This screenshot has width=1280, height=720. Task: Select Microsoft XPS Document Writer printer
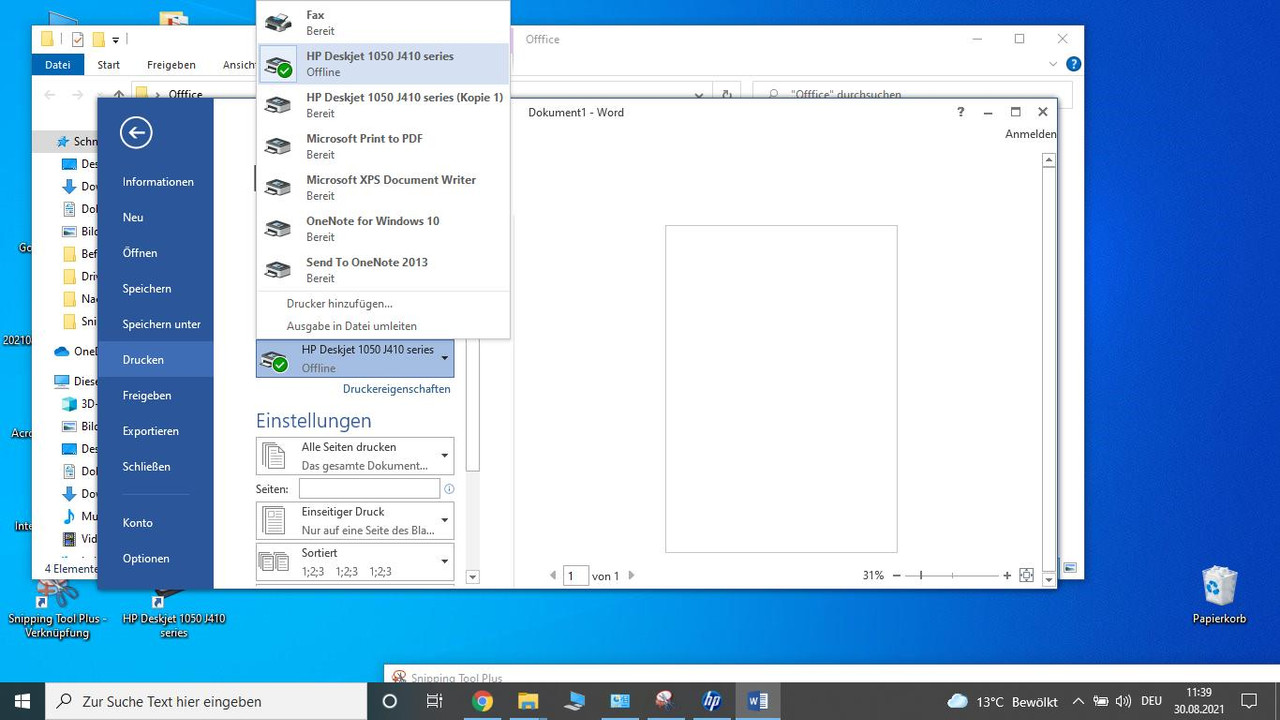383,187
